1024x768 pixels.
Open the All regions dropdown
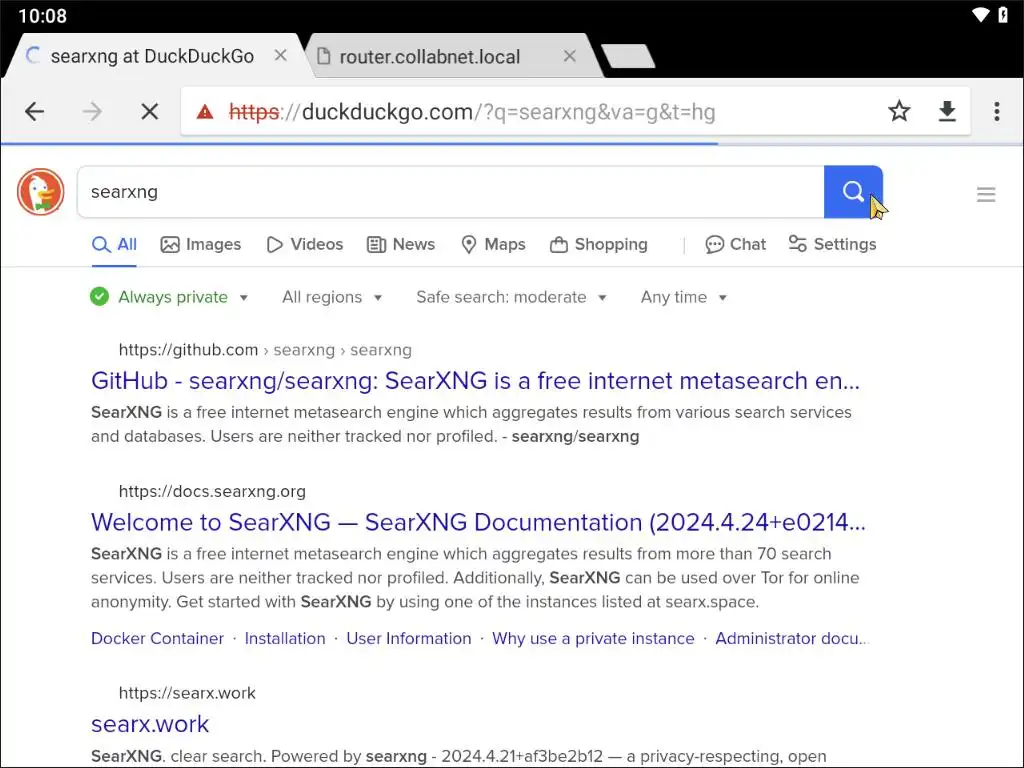click(x=332, y=297)
